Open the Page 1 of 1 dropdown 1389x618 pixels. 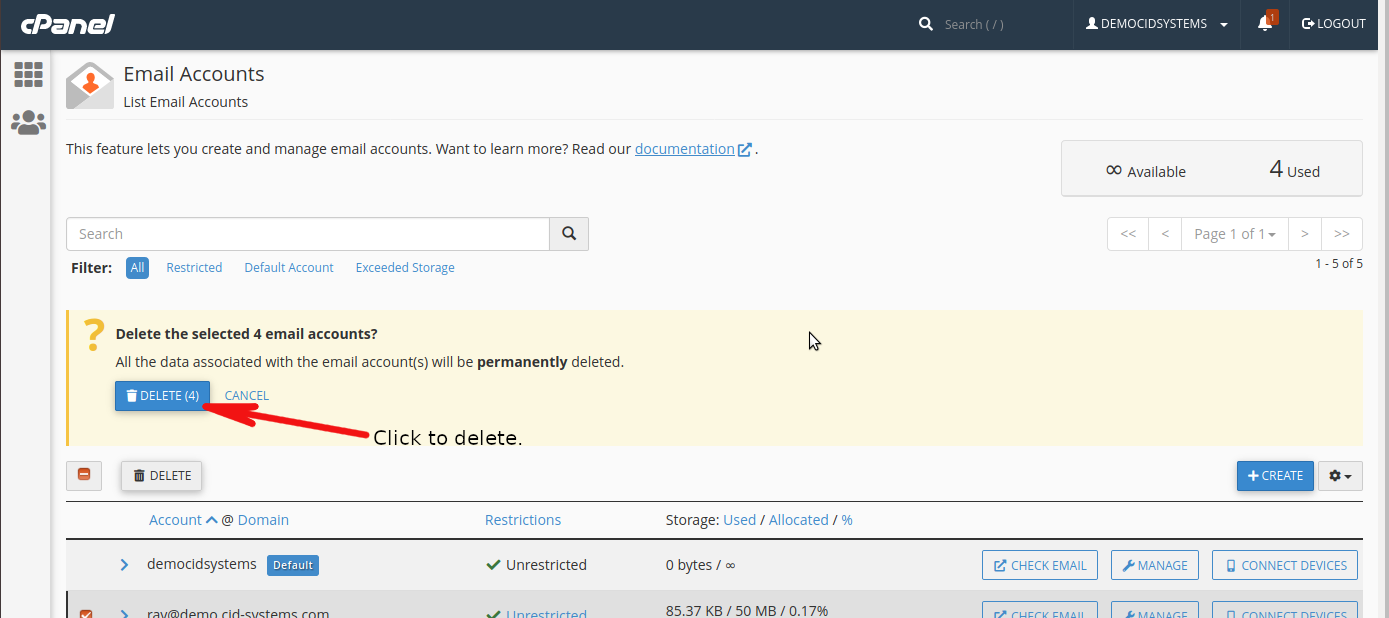point(1235,234)
